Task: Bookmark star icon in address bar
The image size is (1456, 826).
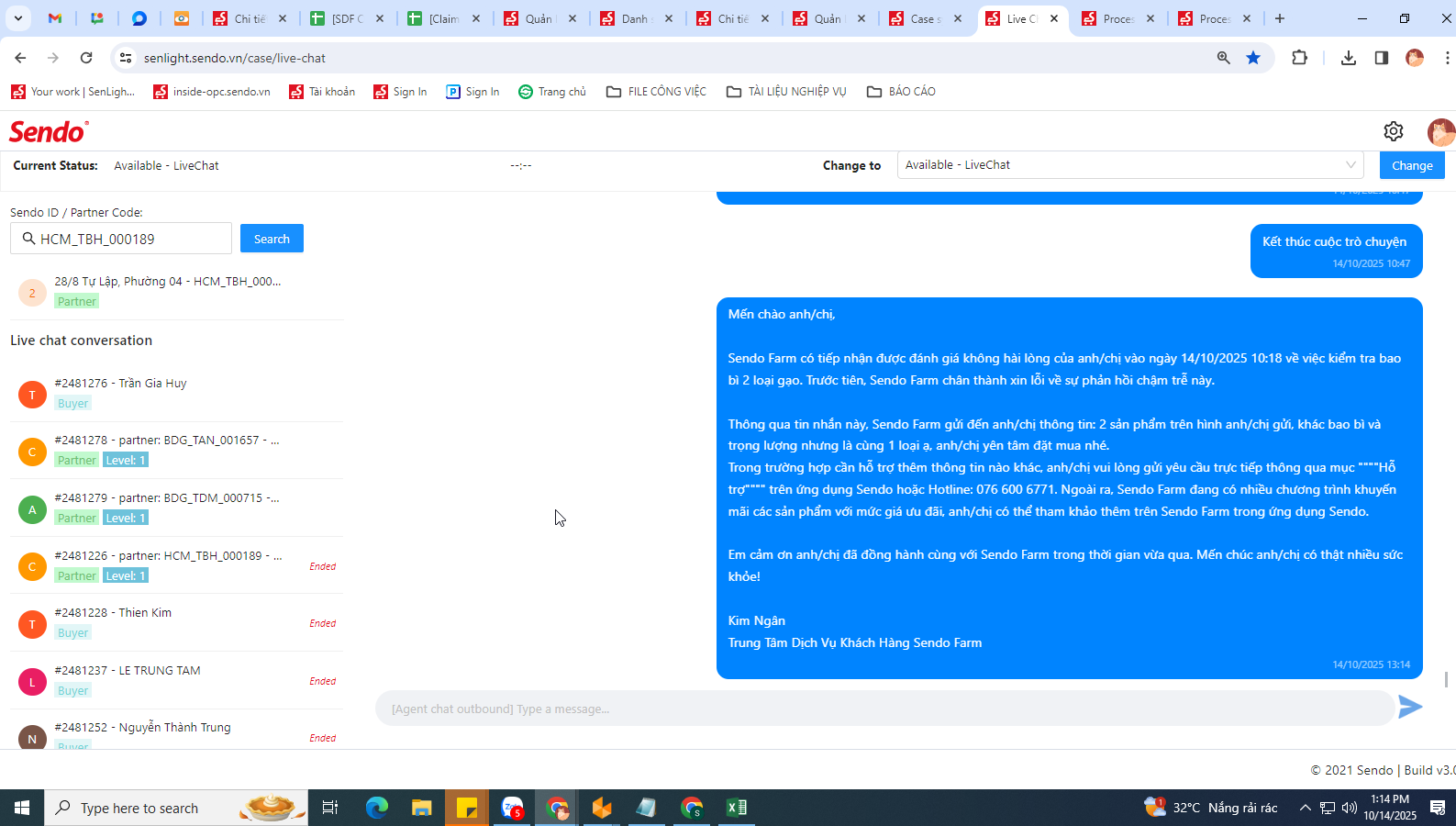Action: (x=1253, y=58)
